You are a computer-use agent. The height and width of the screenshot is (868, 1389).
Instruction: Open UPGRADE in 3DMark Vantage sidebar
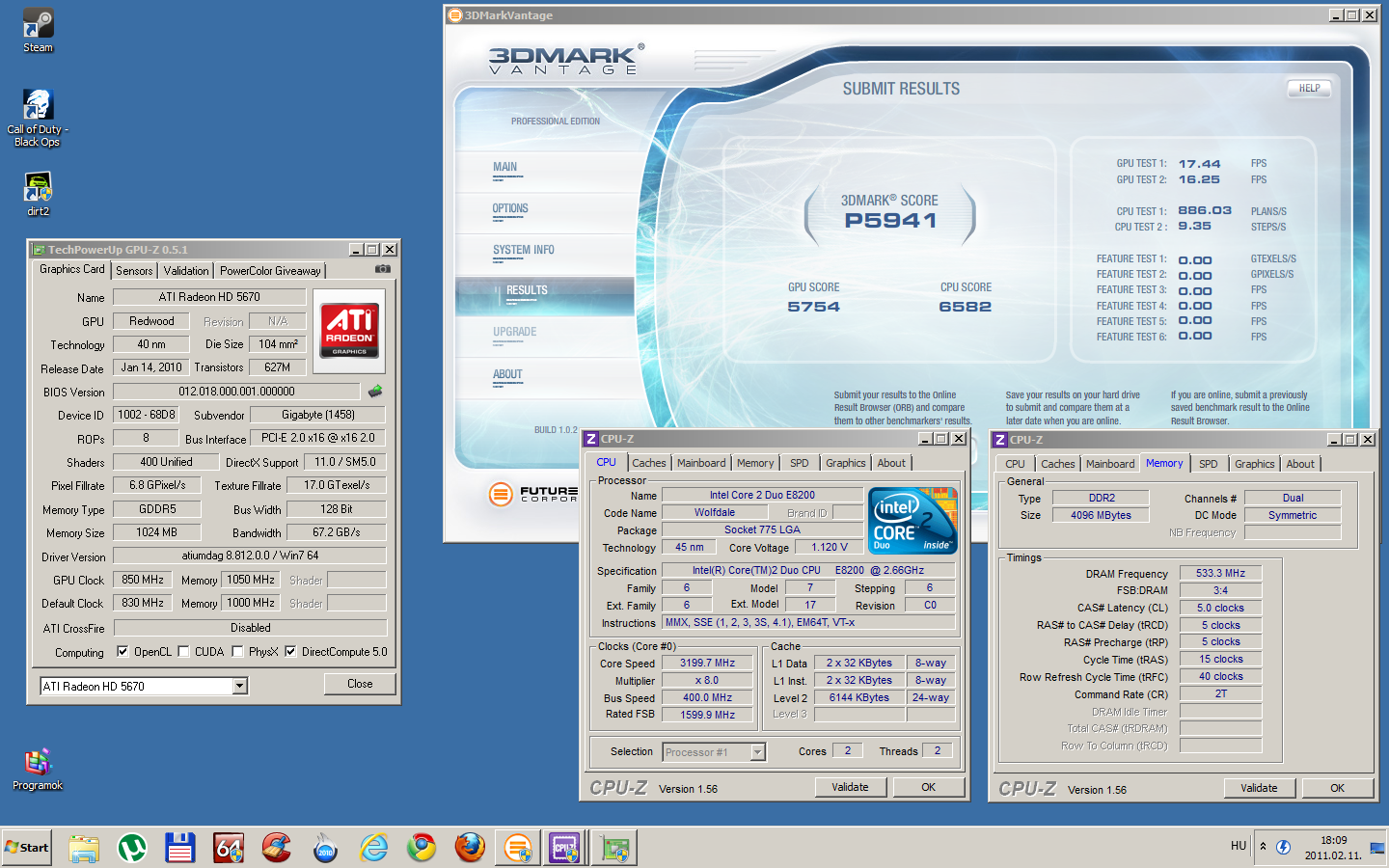[515, 332]
